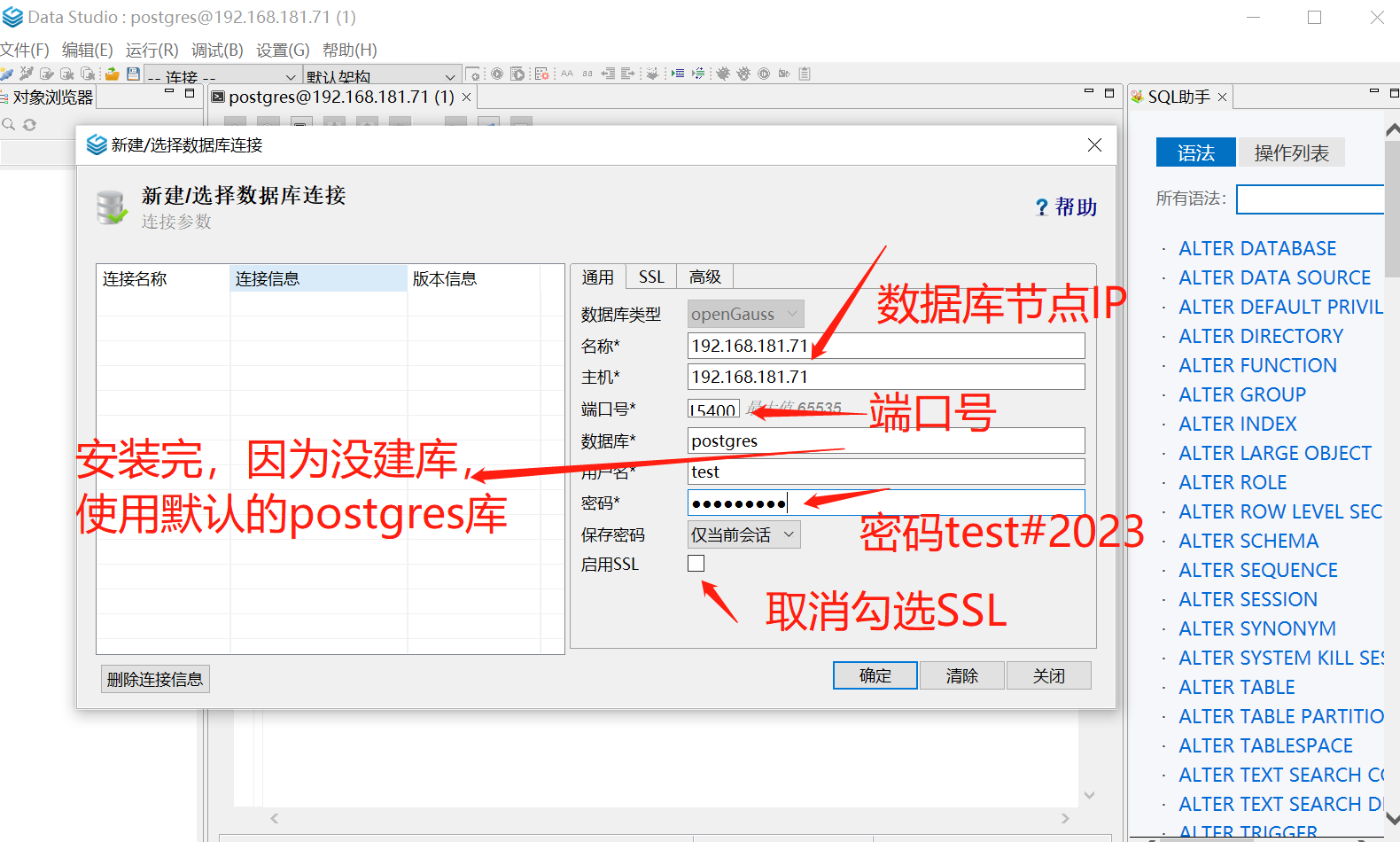Click the 连接信息 column header
Screen dimensions: 1400x842
318,278
